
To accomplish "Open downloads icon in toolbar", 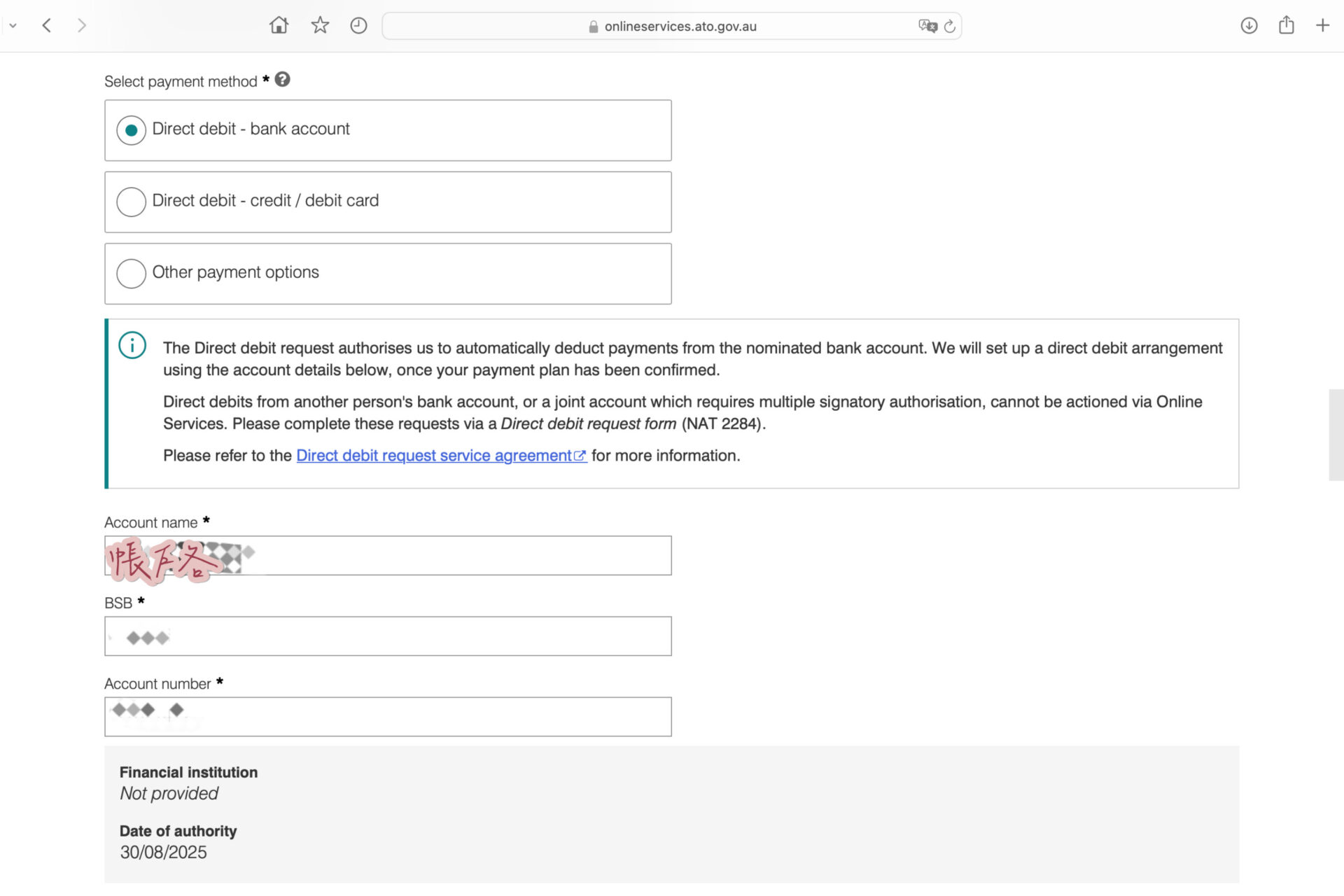I will click(x=1249, y=26).
